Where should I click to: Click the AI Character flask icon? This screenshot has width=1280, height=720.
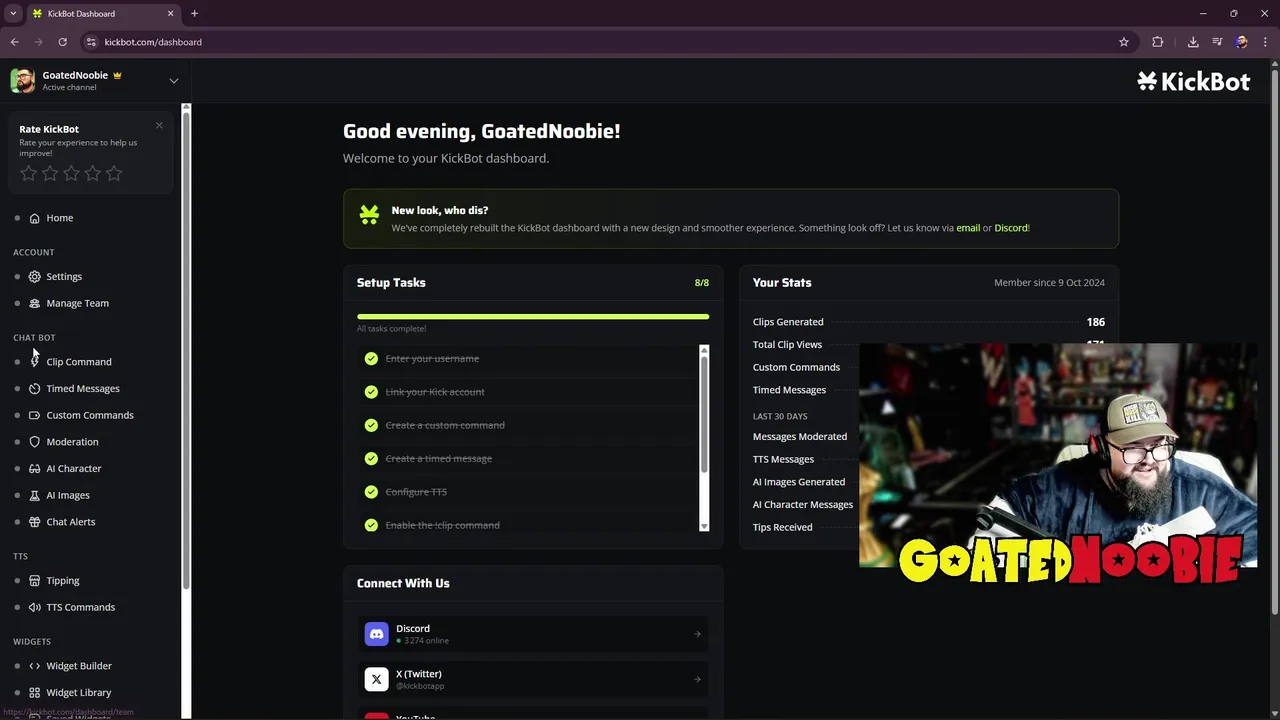coord(35,469)
